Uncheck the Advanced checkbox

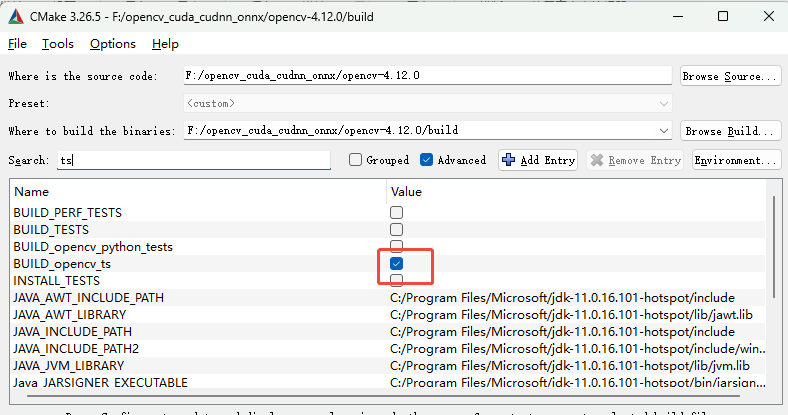[427, 160]
